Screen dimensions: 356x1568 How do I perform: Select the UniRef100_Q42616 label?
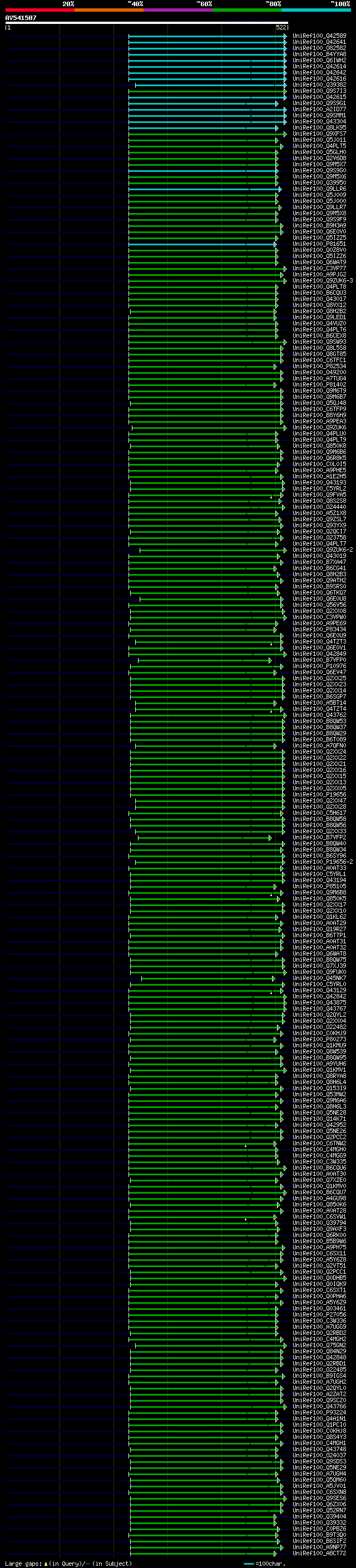(x=319, y=78)
